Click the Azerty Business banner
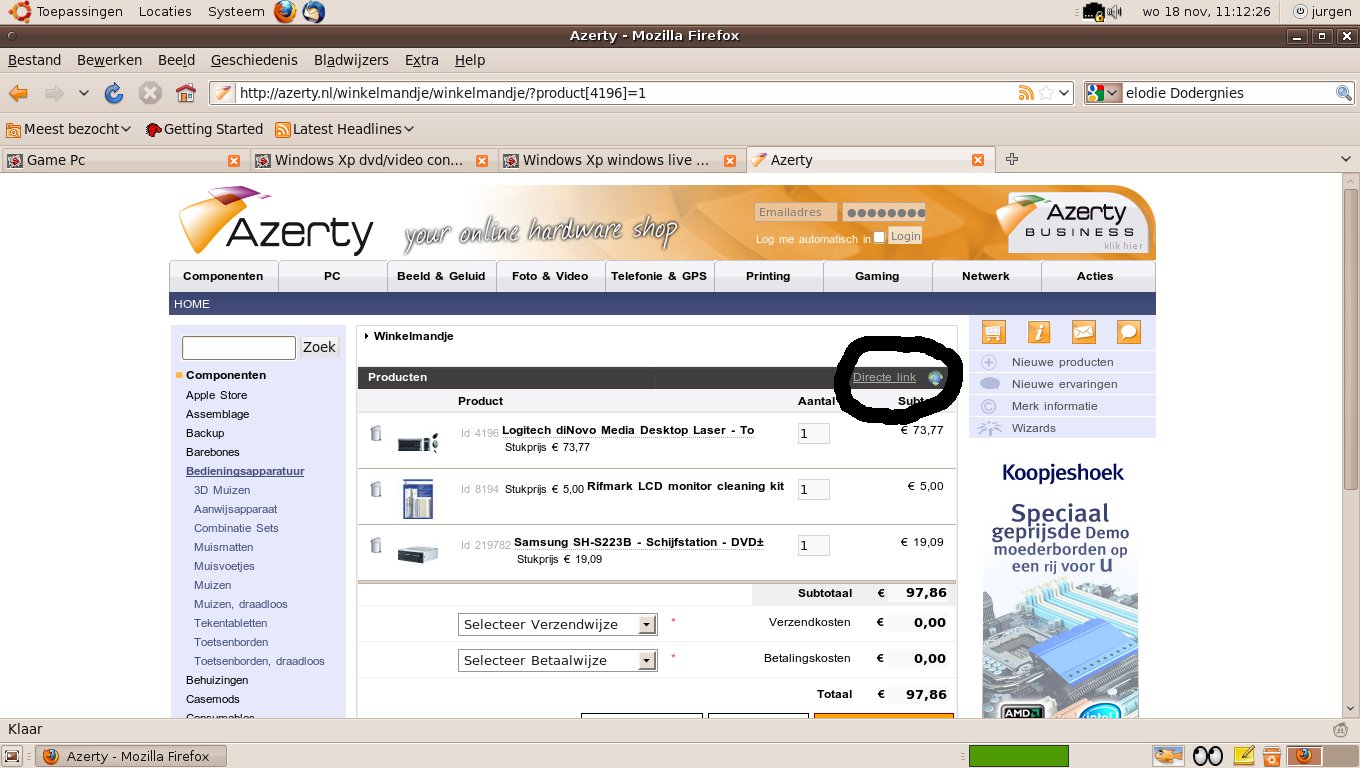 (1078, 222)
